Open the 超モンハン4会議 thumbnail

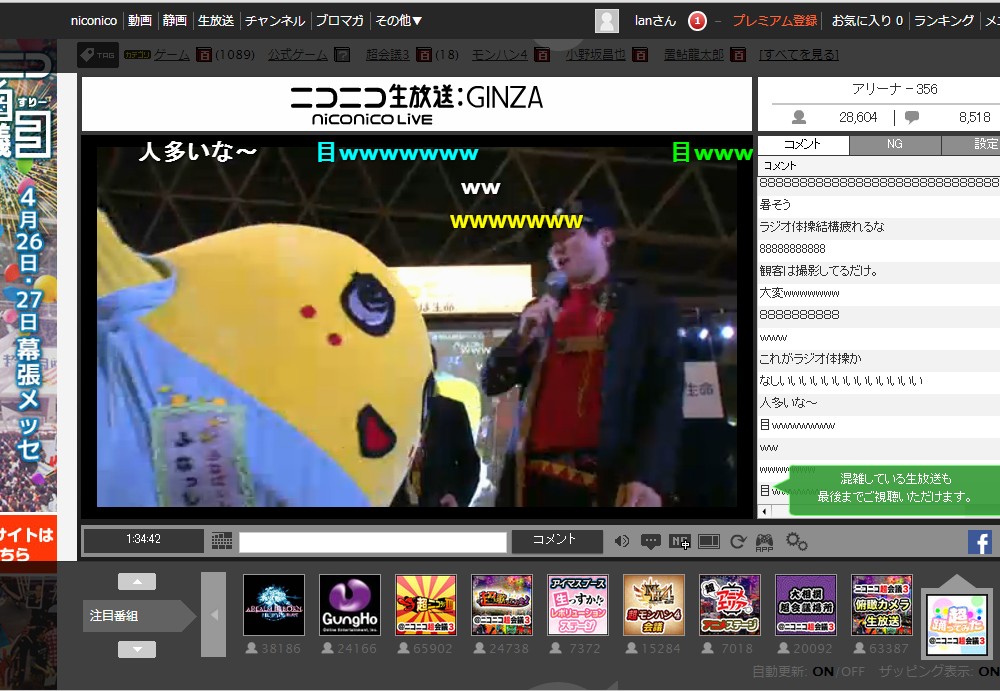tap(654, 605)
